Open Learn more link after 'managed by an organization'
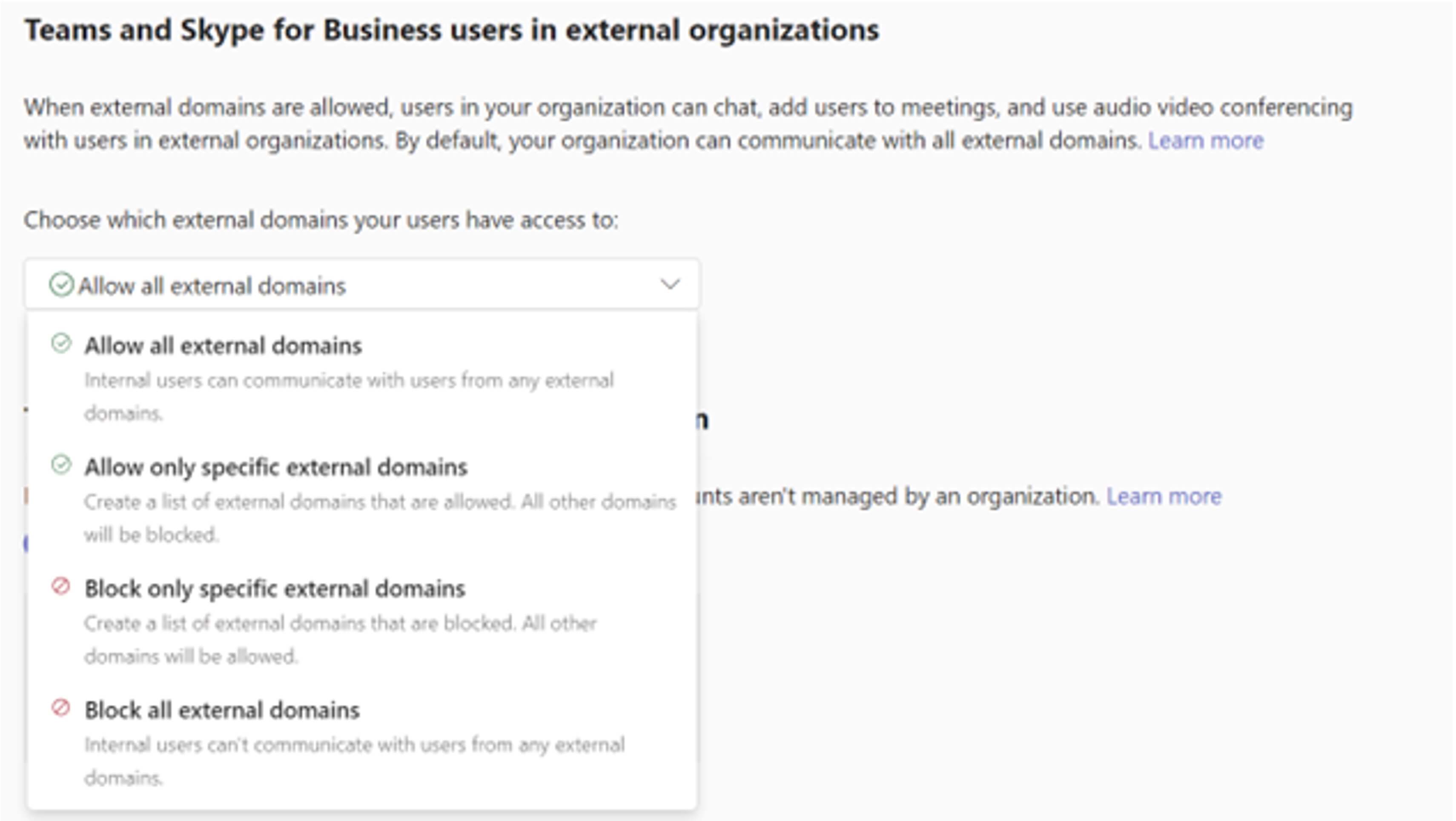Image resolution: width=1456 pixels, height=821 pixels. click(x=1163, y=497)
